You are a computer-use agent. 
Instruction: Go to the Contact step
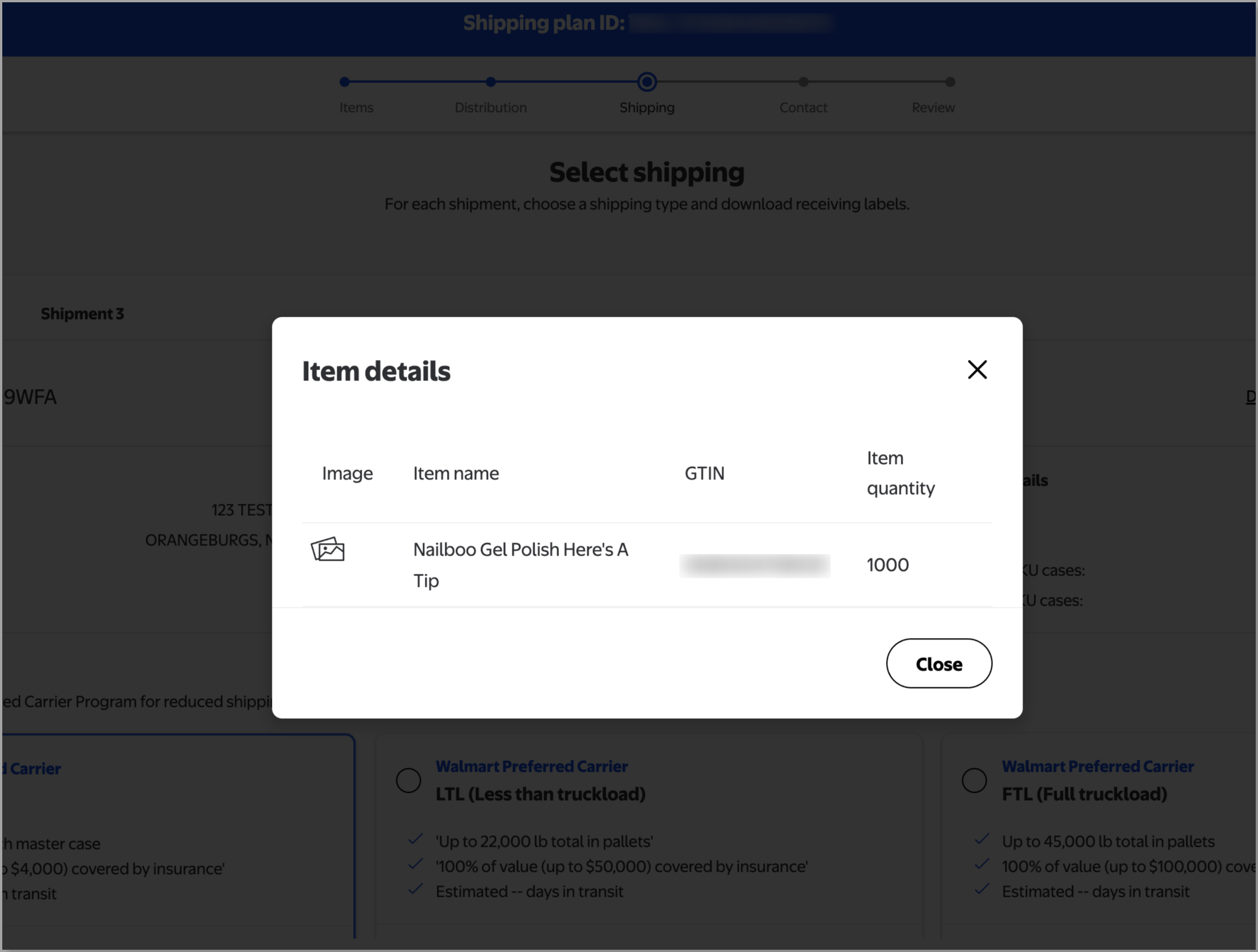coord(803,107)
